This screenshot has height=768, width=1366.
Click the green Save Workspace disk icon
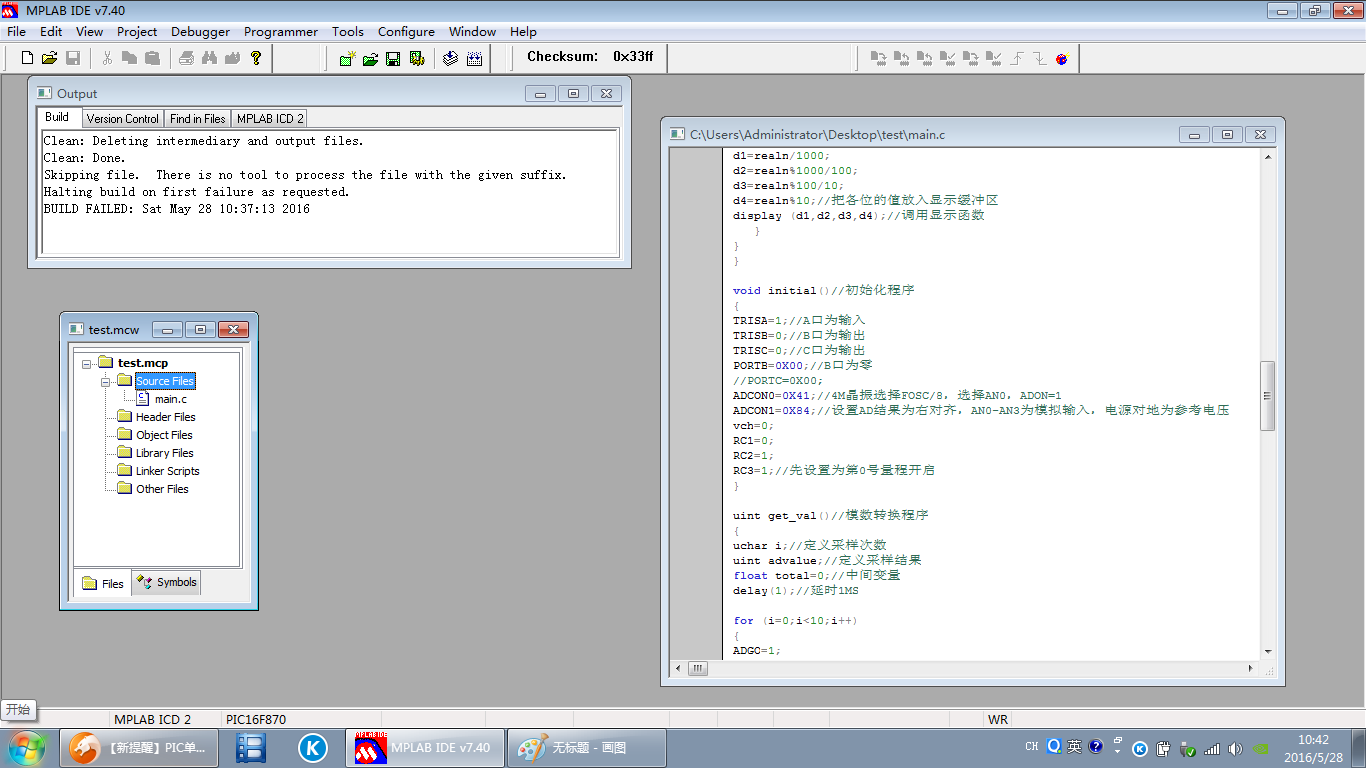[393, 58]
